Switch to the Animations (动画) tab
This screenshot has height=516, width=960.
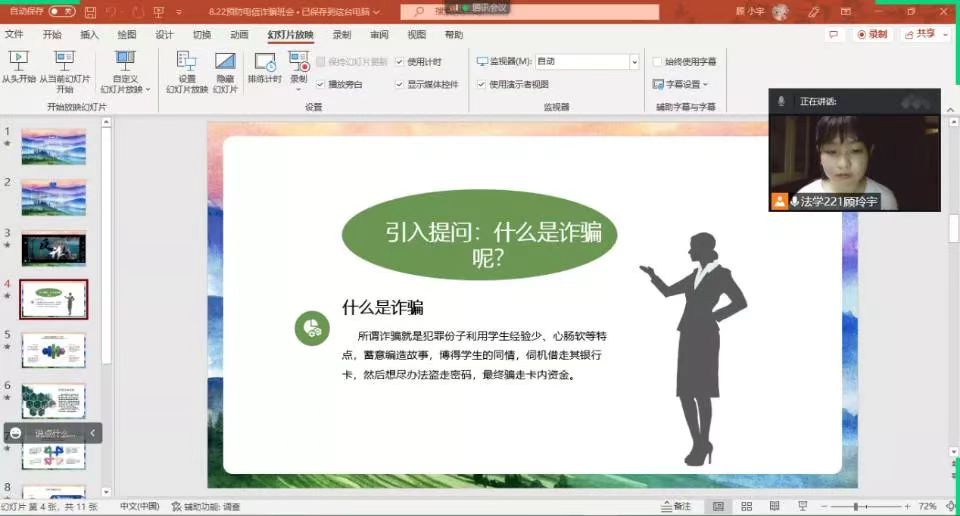(x=240, y=35)
